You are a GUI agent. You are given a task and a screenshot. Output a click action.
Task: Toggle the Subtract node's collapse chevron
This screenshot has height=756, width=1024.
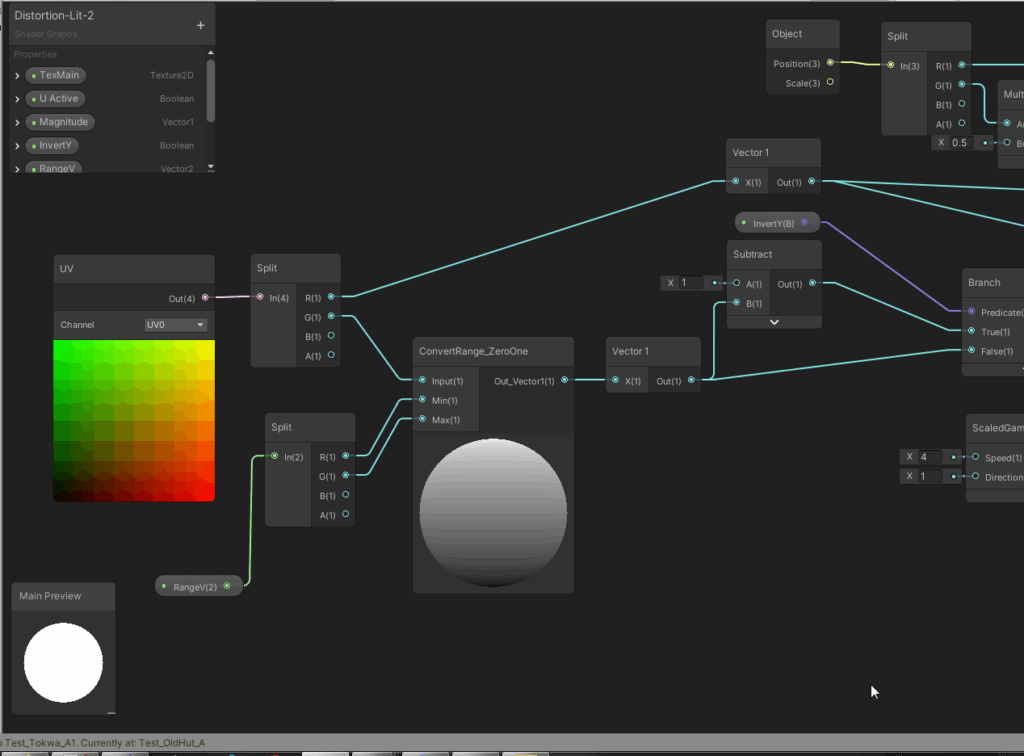tap(774, 322)
